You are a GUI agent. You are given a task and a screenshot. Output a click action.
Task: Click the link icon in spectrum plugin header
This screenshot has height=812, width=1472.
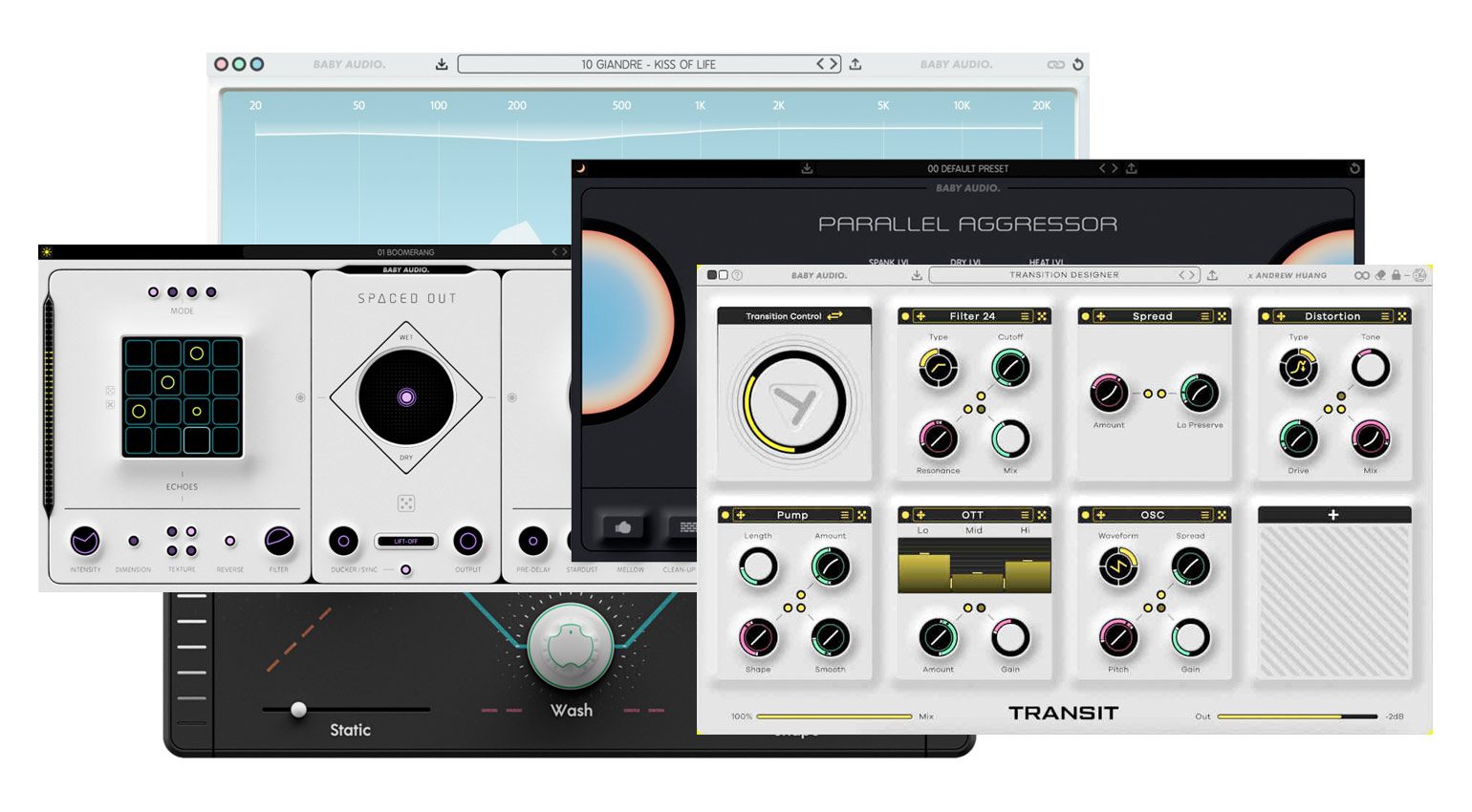[x=1055, y=64]
